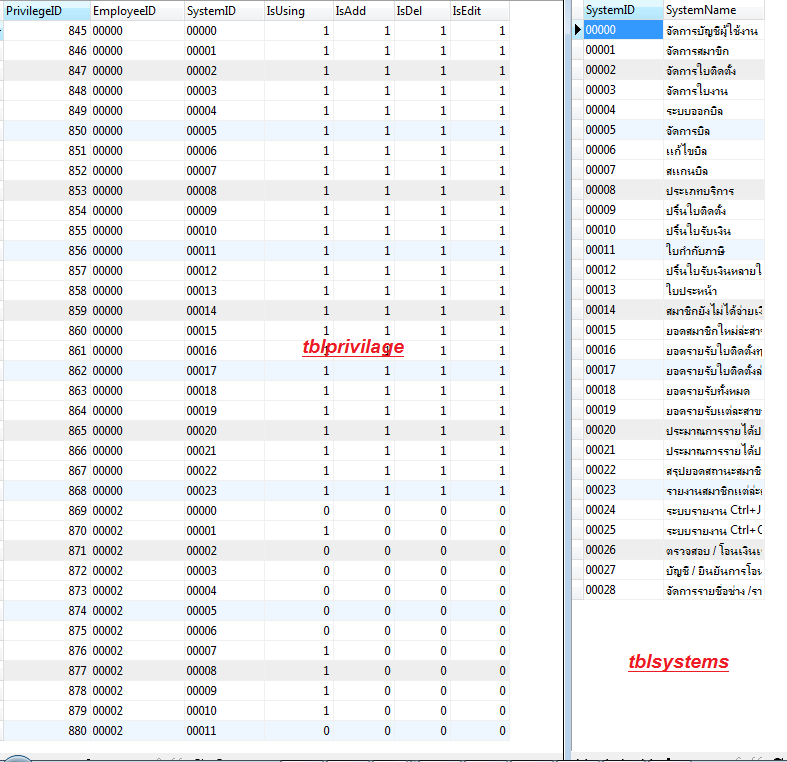Screen dimensions: 787x762
Task: Click the IsAdd column header
Action: pos(362,10)
